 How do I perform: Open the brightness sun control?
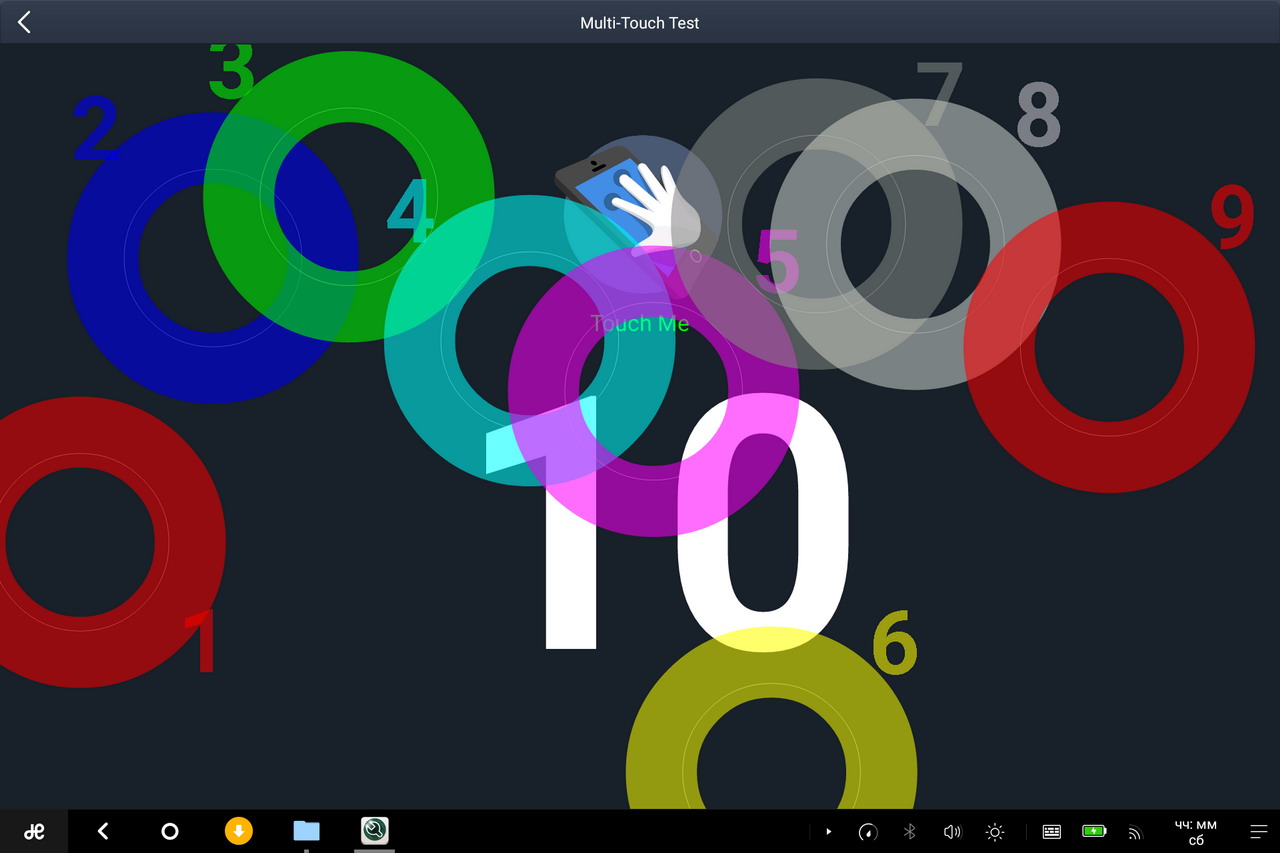coord(995,831)
